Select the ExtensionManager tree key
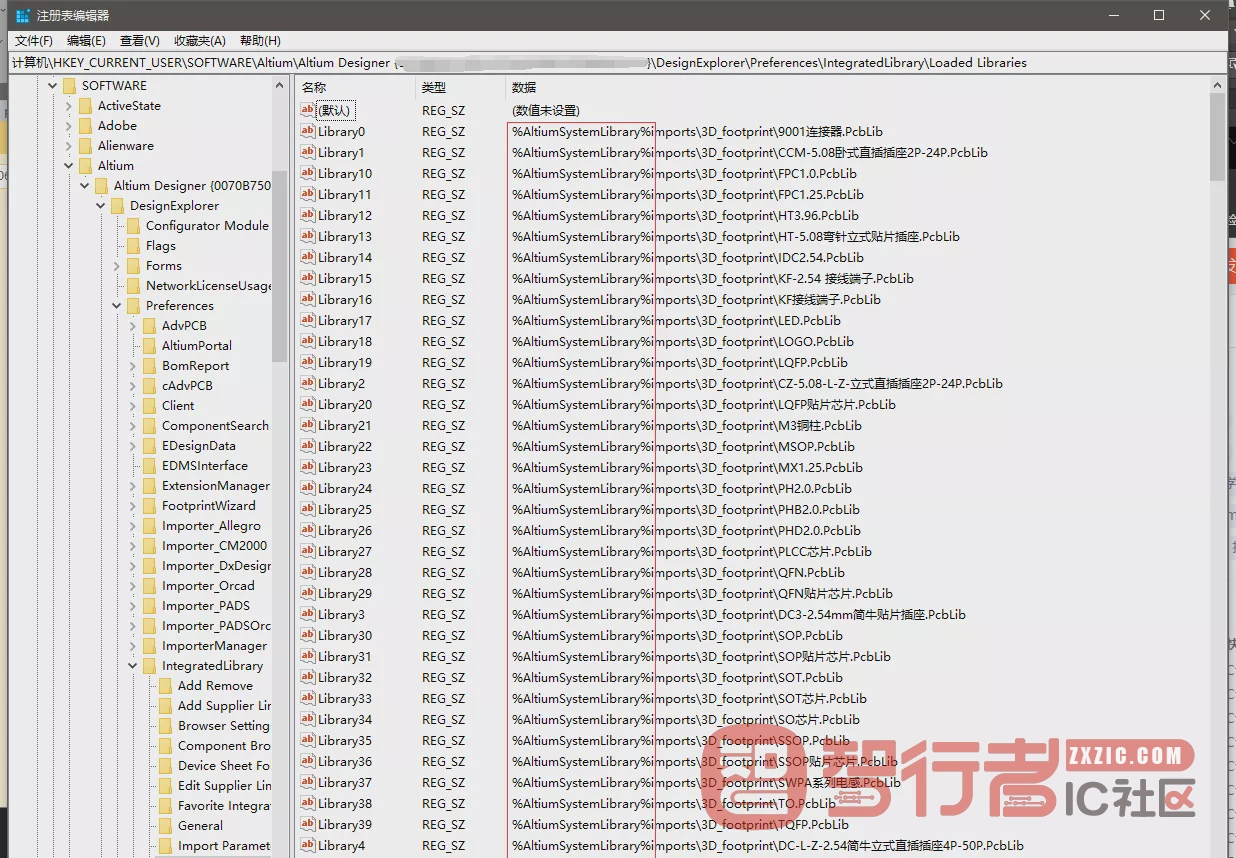Screen dimensions: 1236x858 (x=216, y=486)
